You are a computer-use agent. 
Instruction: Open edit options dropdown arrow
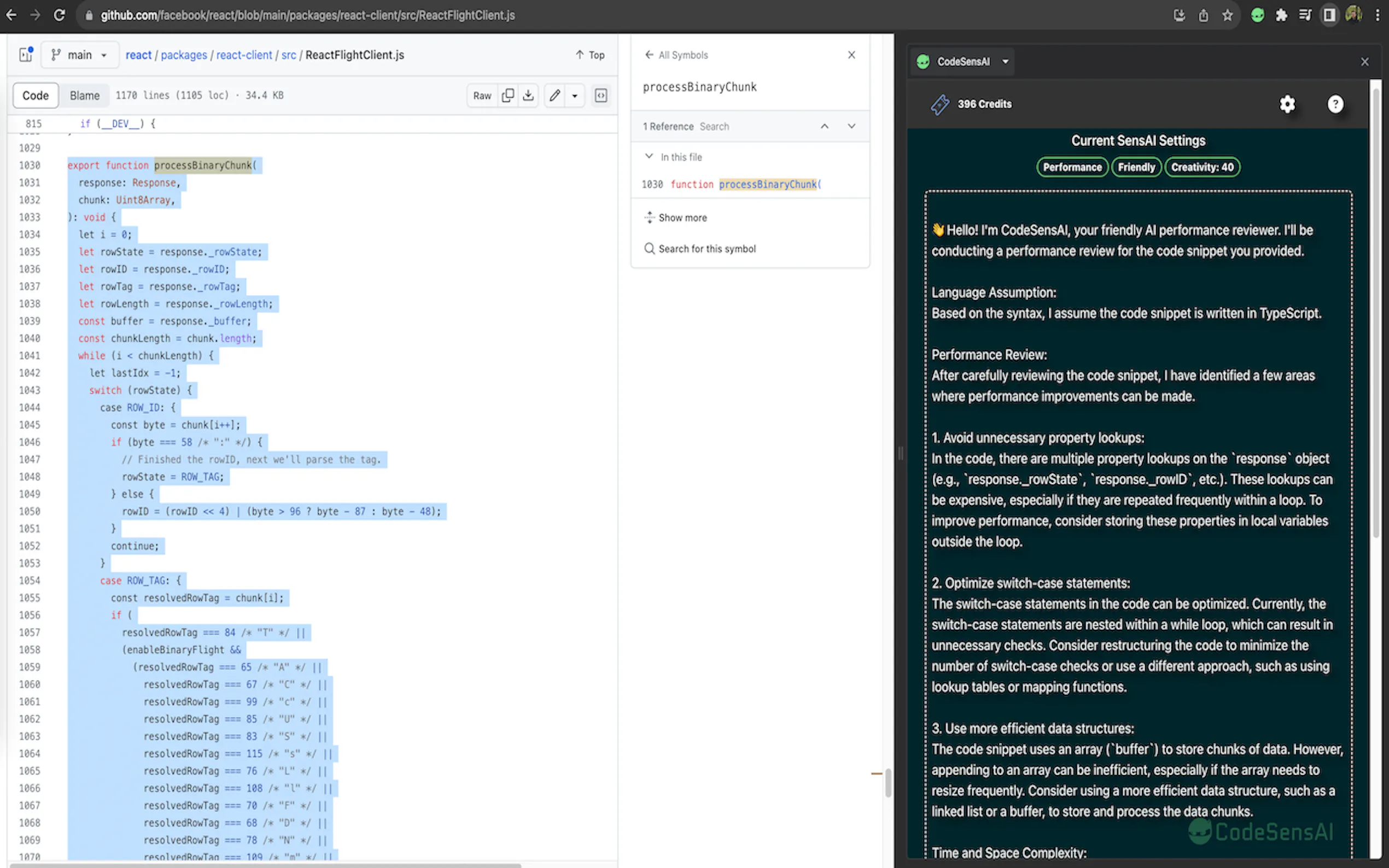click(x=574, y=95)
